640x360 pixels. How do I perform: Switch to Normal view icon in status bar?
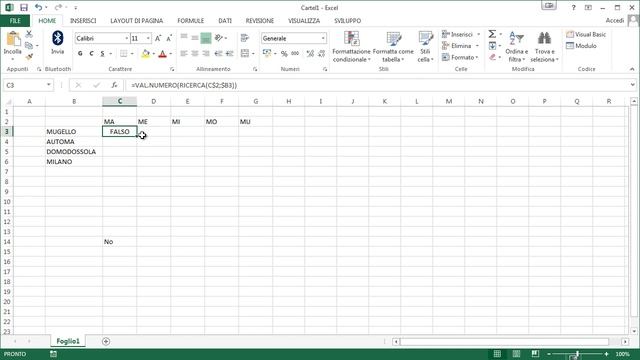tap(497, 354)
